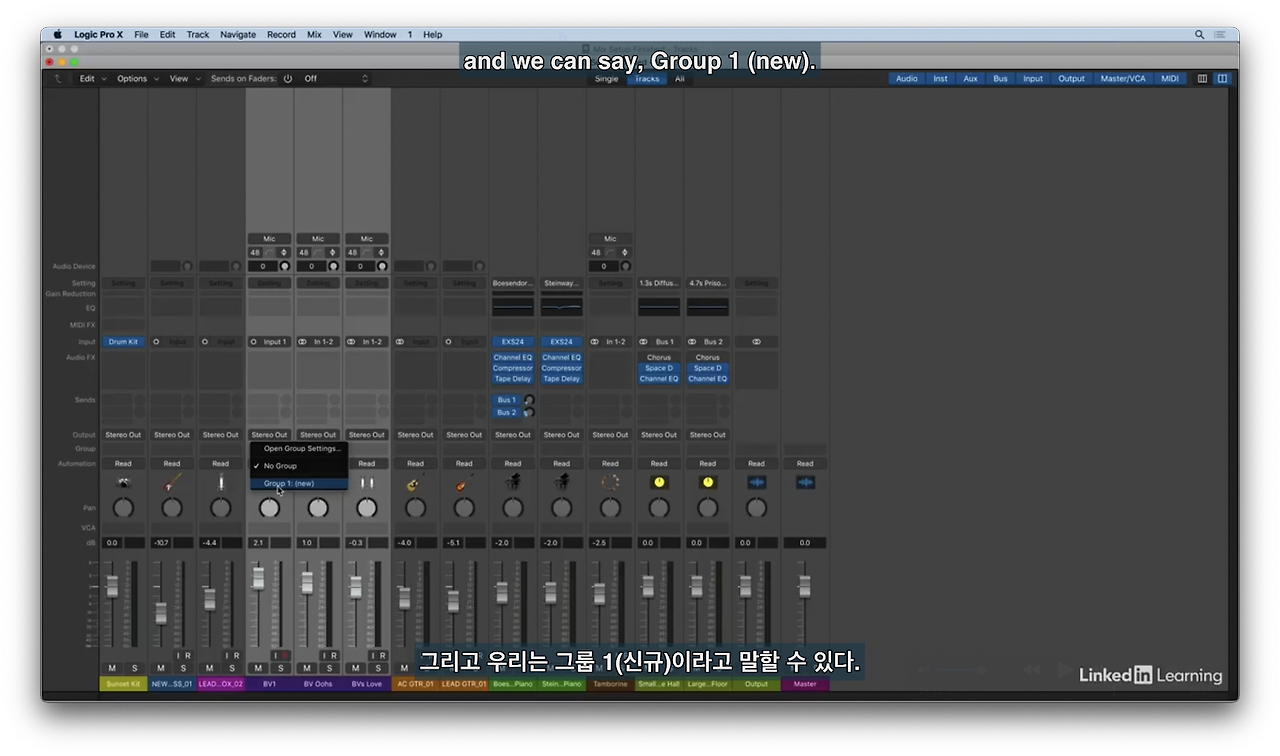Click the yellow aux icon on Small...e Hall
This screenshot has width=1280, height=756.
659,483
